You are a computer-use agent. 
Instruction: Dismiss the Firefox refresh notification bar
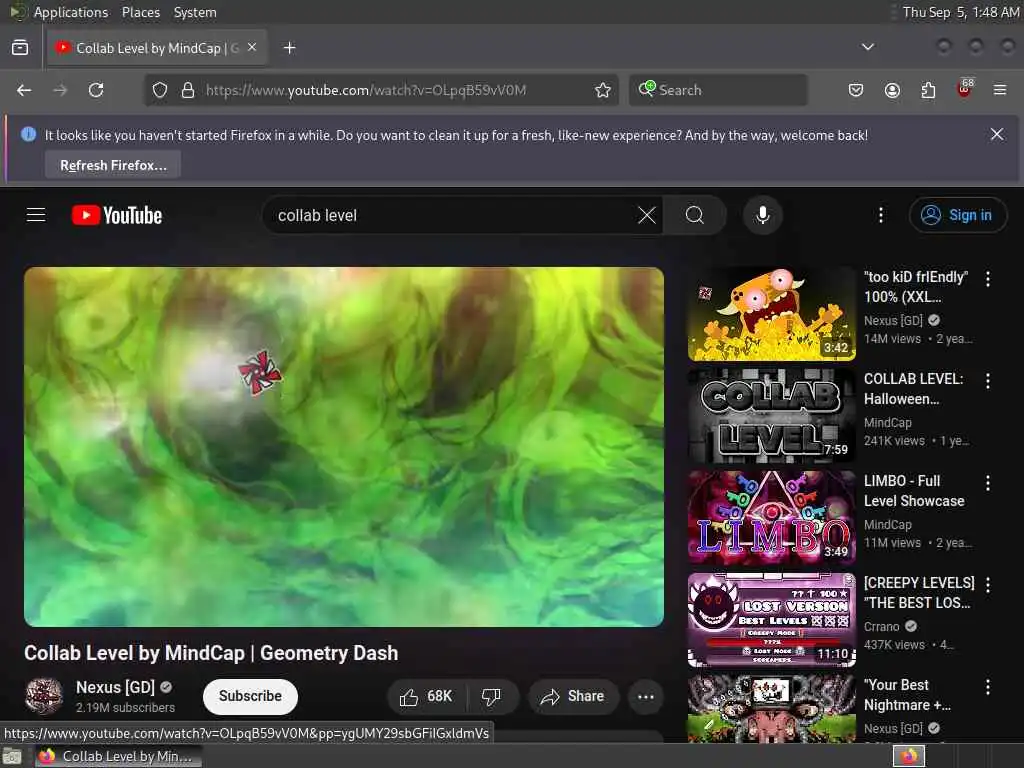coord(997,135)
